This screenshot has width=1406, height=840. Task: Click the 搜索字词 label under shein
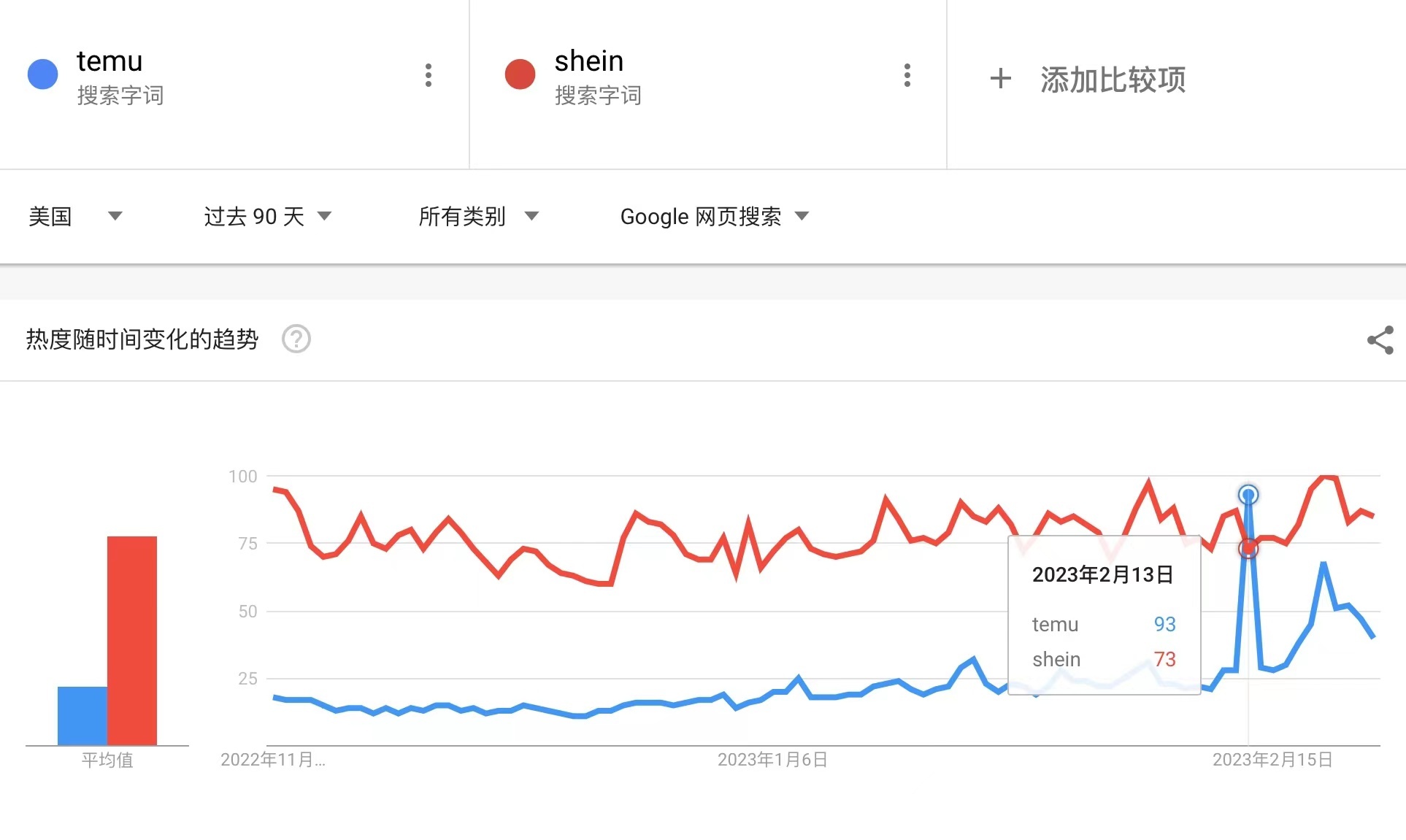(597, 96)
